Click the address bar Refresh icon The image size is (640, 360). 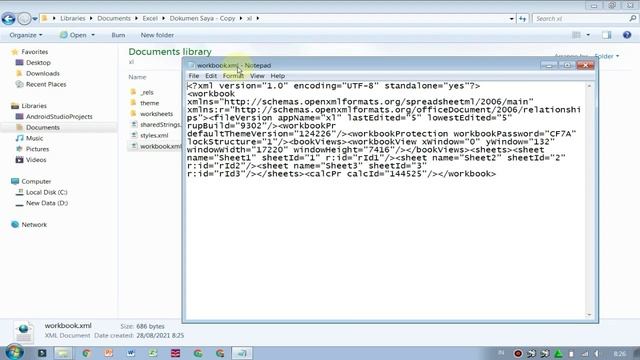coord(522,19)
